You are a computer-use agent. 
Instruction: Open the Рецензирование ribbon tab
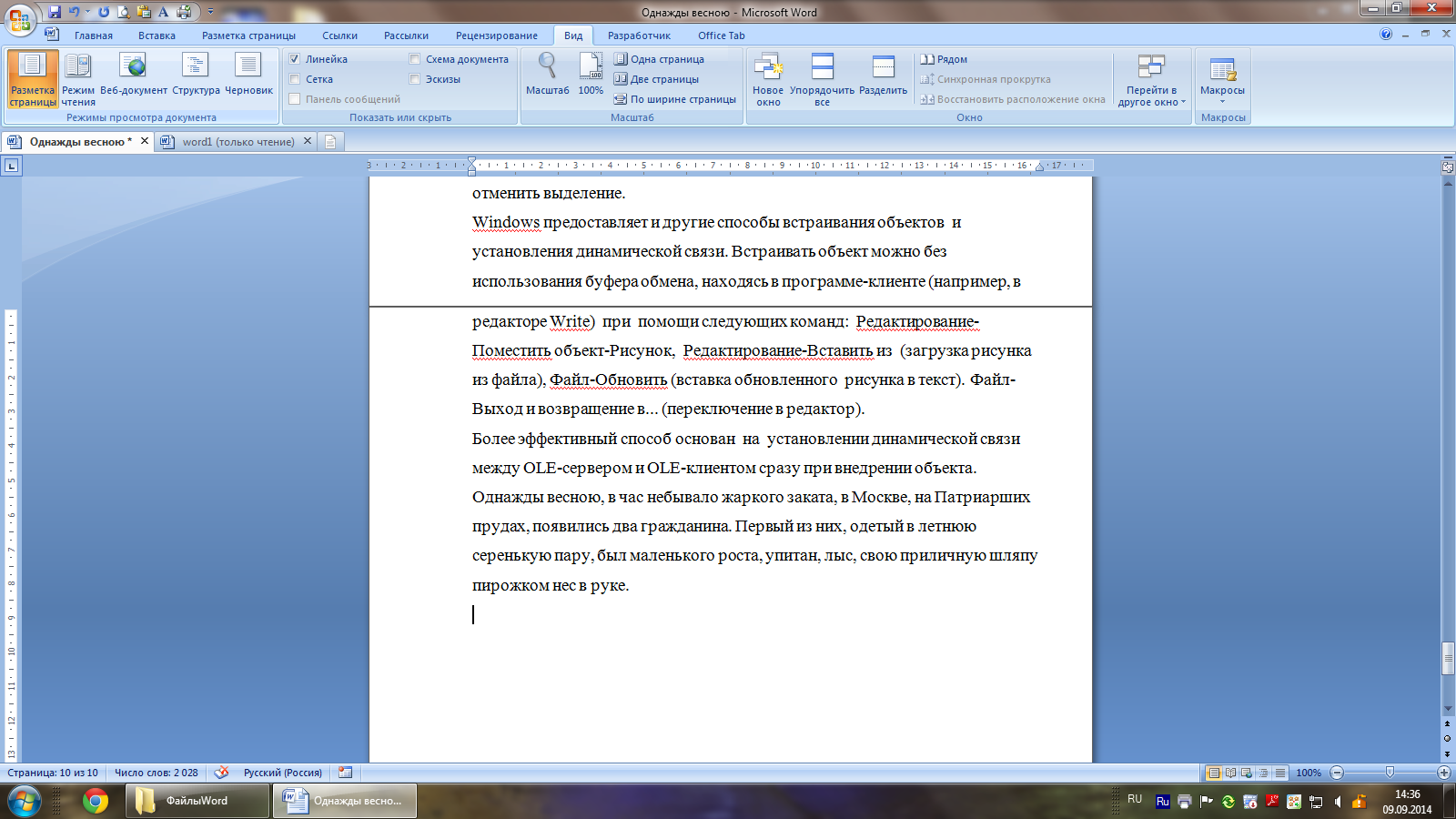tap(497, 35)
